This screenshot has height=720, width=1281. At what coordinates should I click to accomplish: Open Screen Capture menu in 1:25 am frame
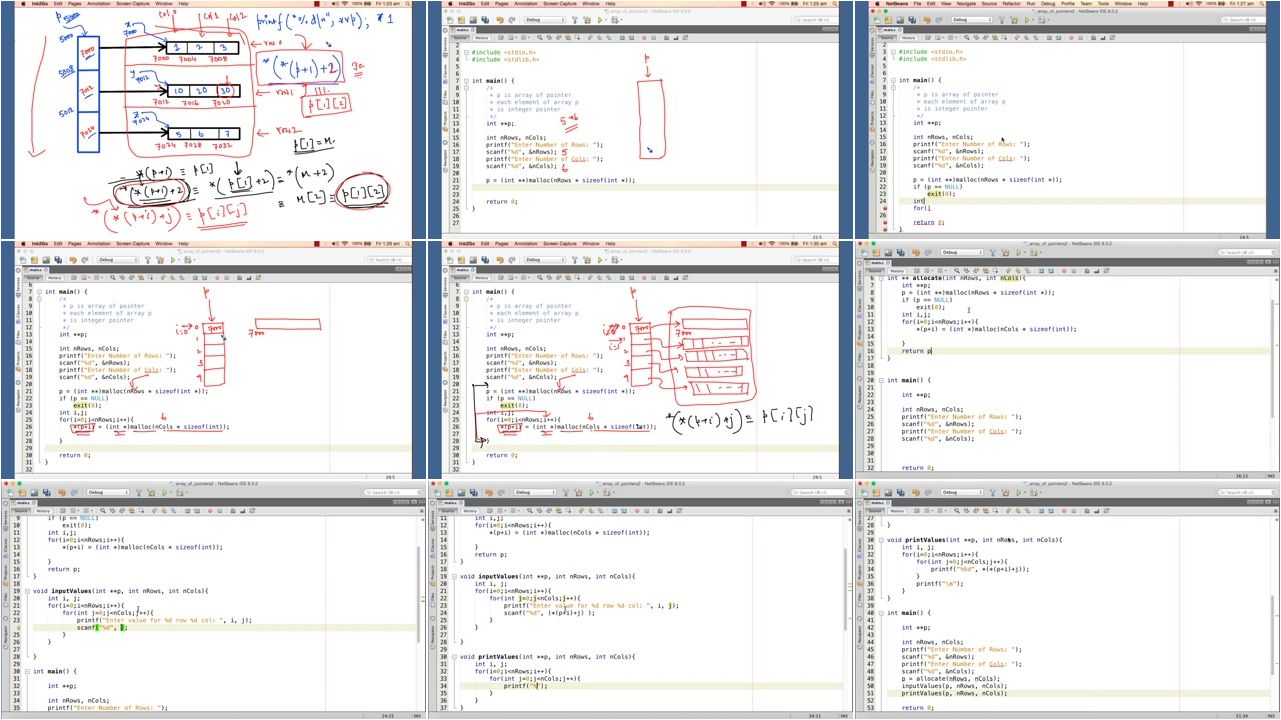click(x=560, y=4)
